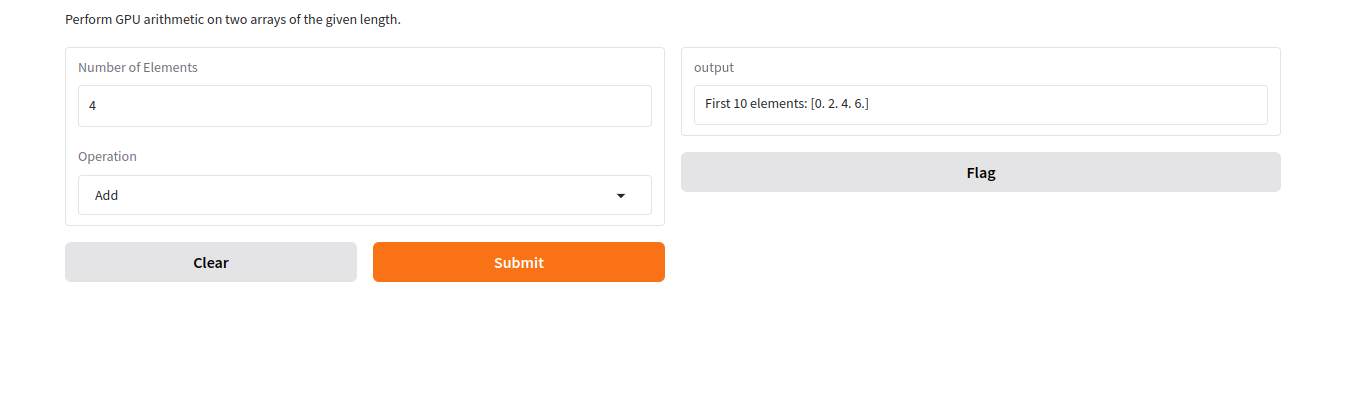Click the Operation dropdown caret arrow
The image size is (1357, 403).
(x=620, y=196)
